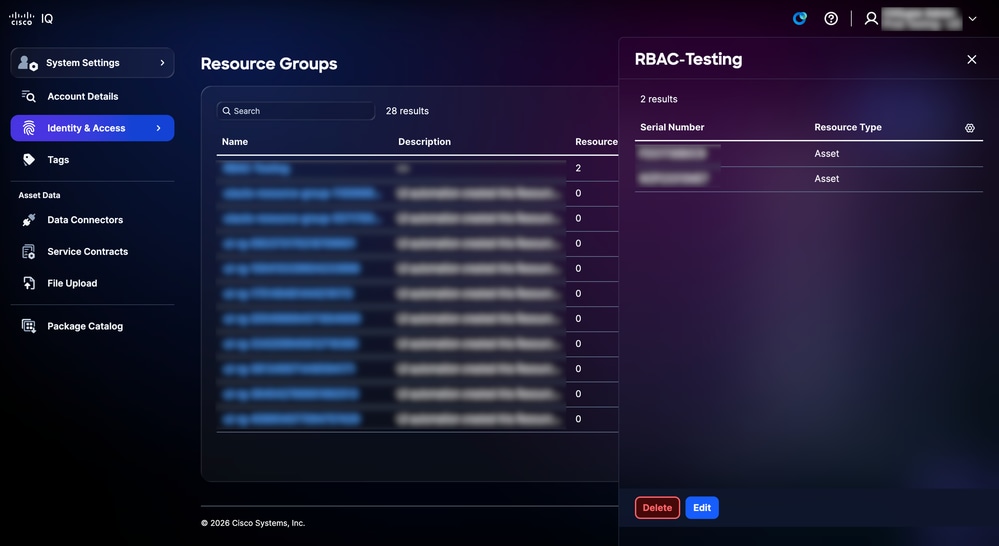Click the Asset Data section label

point(40,195)
